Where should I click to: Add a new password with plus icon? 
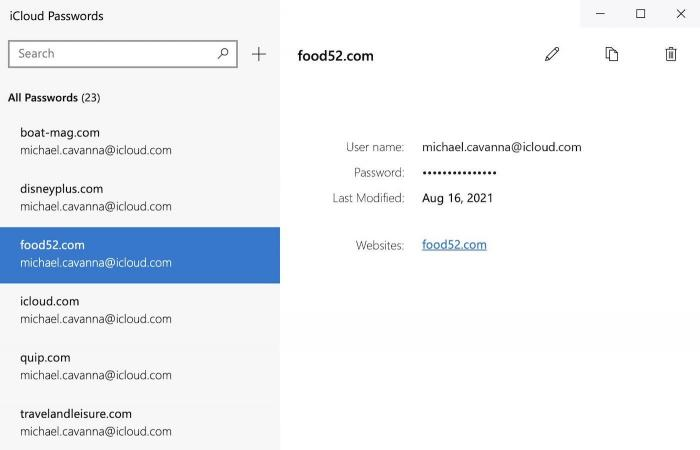tap(259, 54)
